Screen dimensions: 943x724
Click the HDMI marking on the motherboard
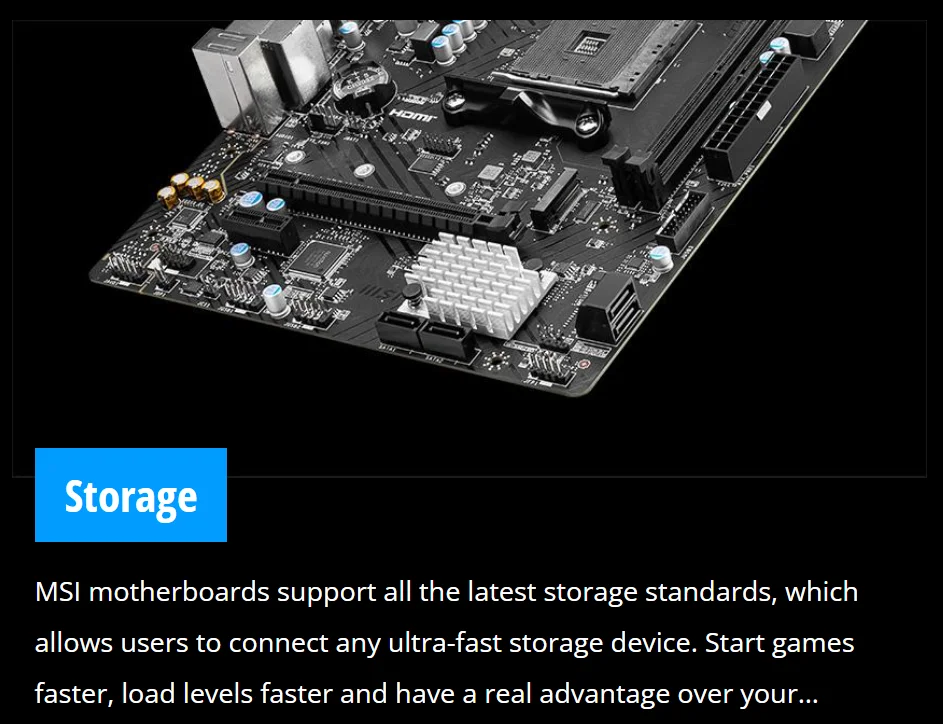pyautogui.click(x=413, y=115)
